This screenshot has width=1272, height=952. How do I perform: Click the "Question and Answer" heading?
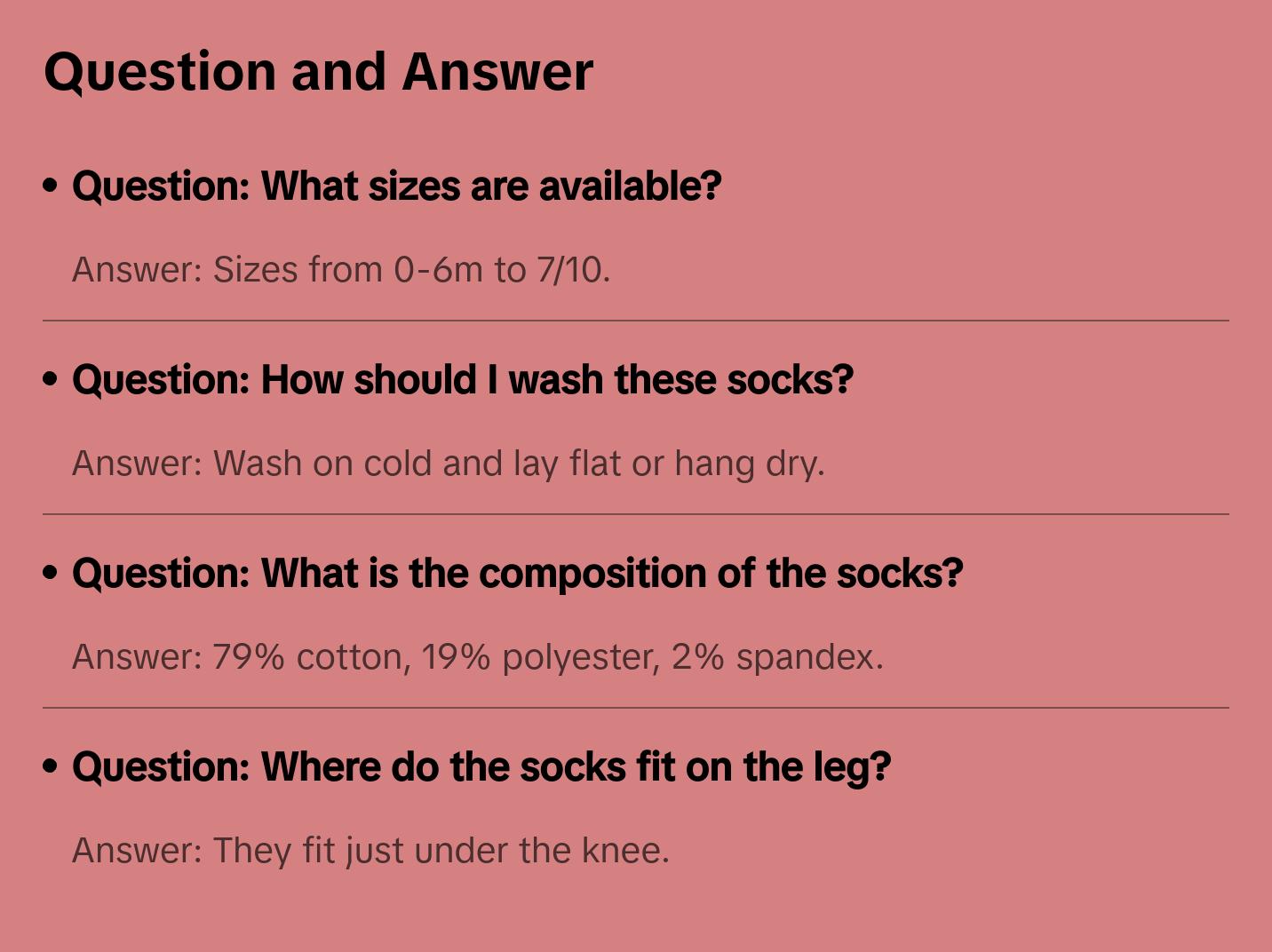(x=318, y=71)
